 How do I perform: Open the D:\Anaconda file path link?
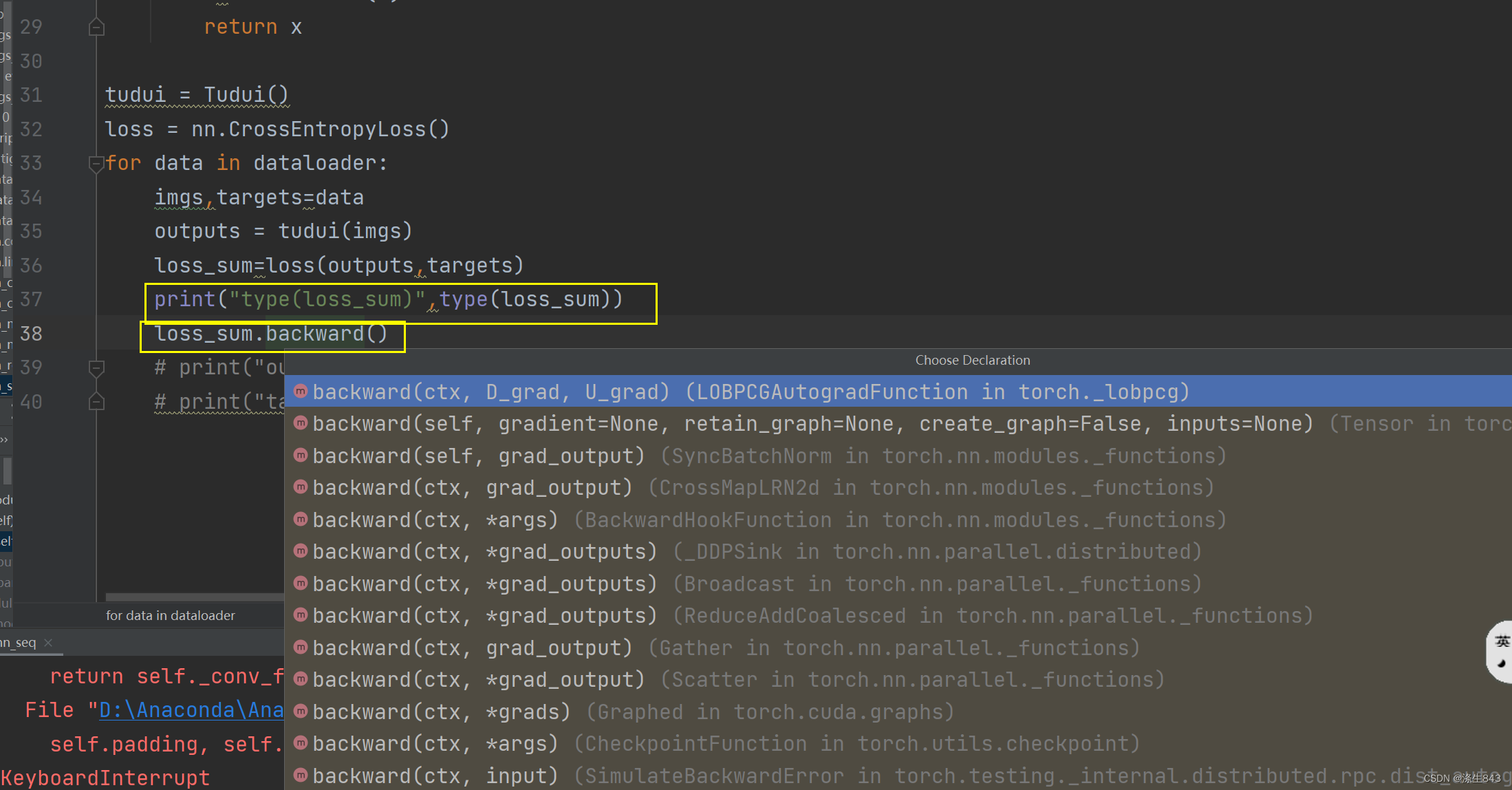(191, 709)
